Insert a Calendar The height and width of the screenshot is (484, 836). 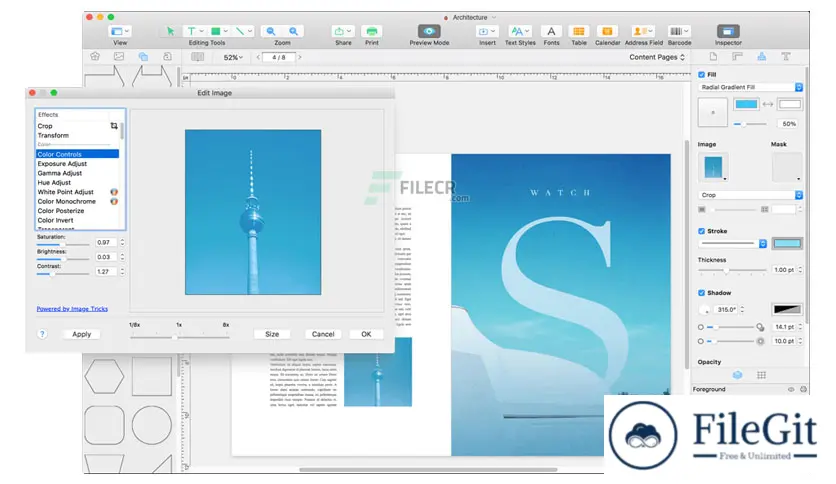click(607, 31)
